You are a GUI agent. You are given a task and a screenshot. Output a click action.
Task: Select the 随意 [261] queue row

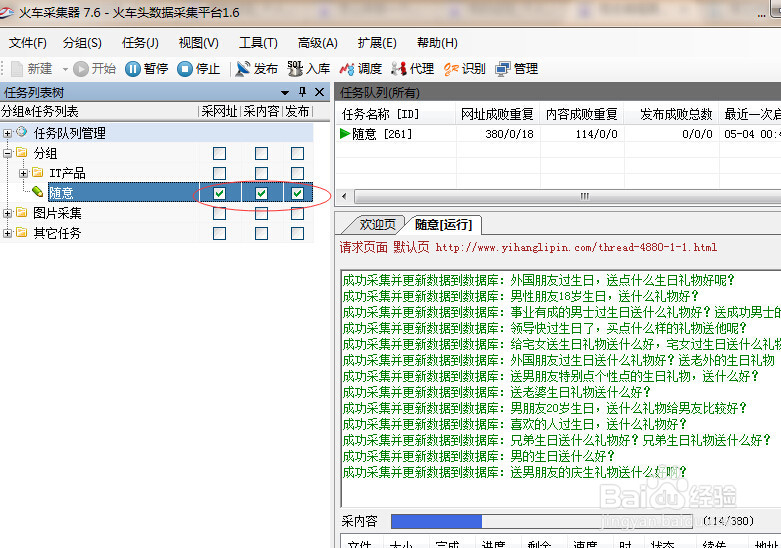pos(558,134)
